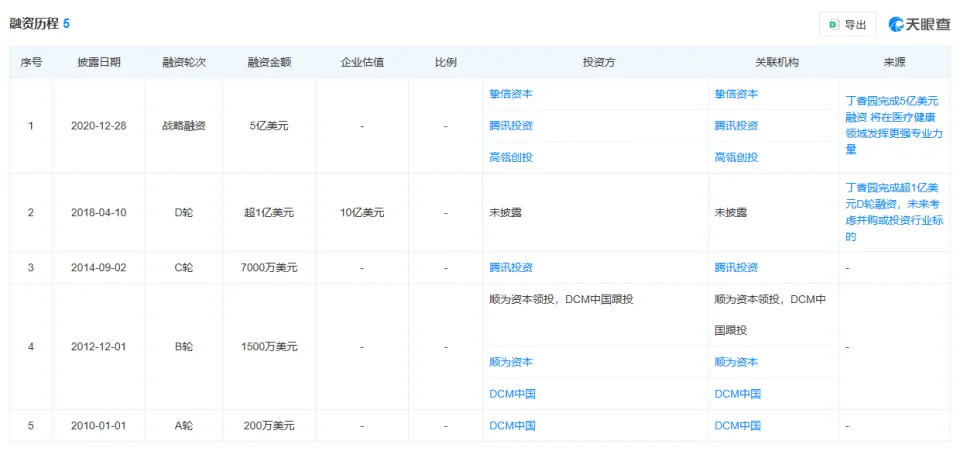960x465 pixels.
Task: Open DCM中国 investor link in the B轮 row
Action: pos(512,393)
